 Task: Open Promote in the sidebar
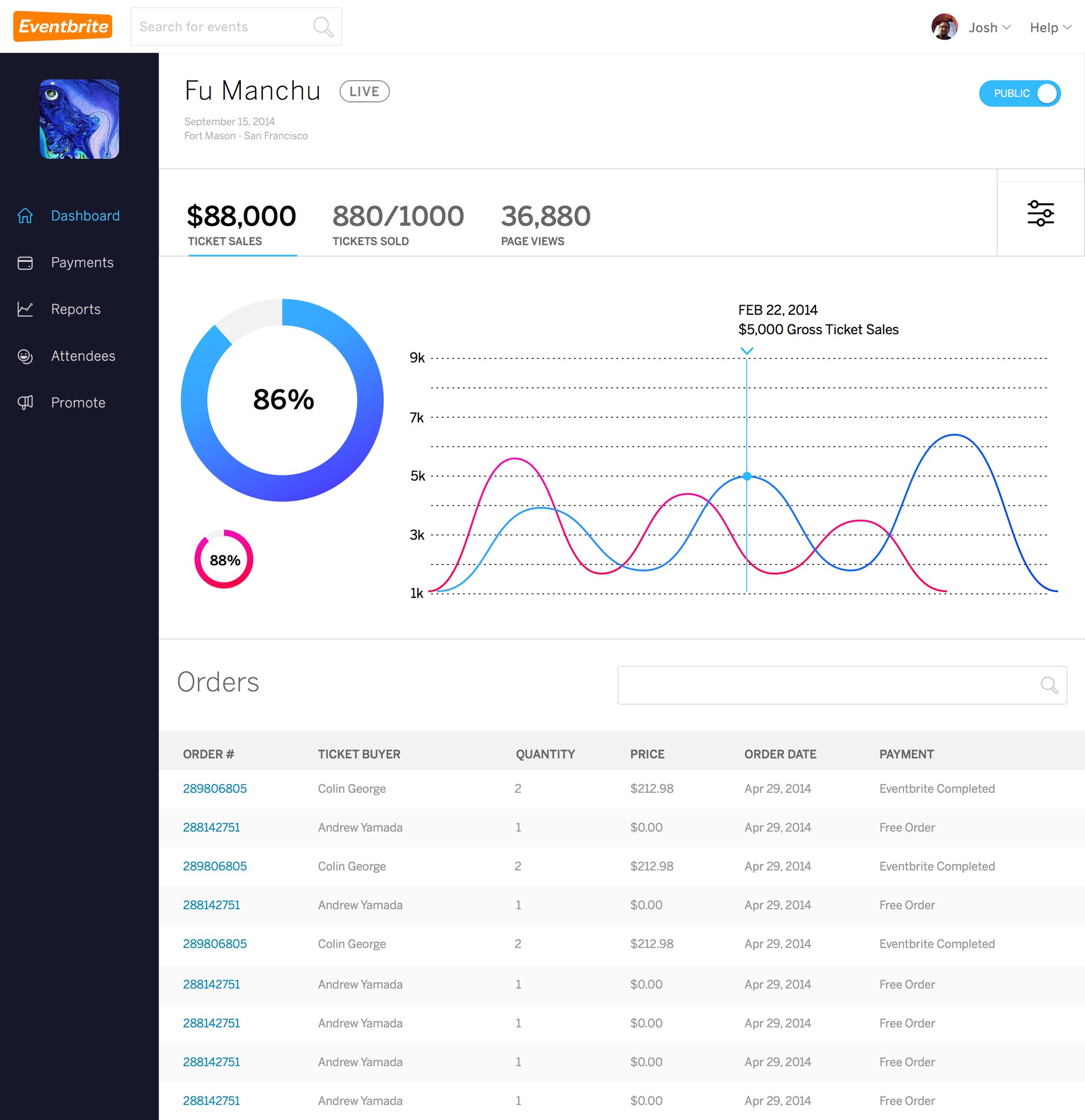[78, 403]
